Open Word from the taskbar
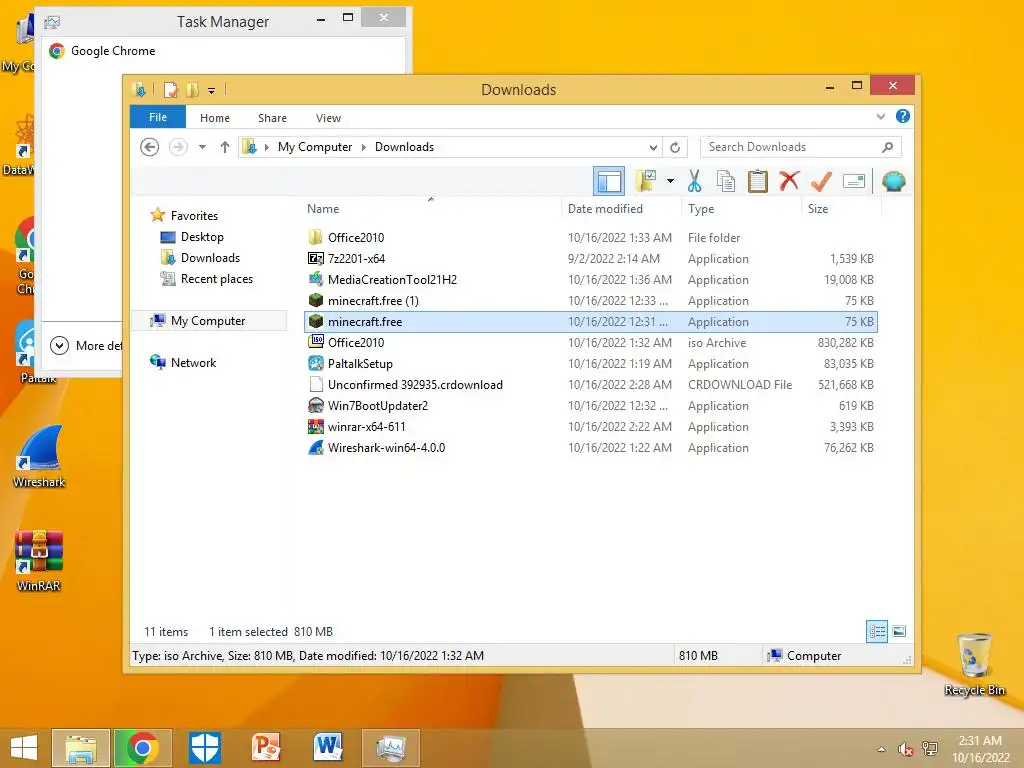 (328, 748)
